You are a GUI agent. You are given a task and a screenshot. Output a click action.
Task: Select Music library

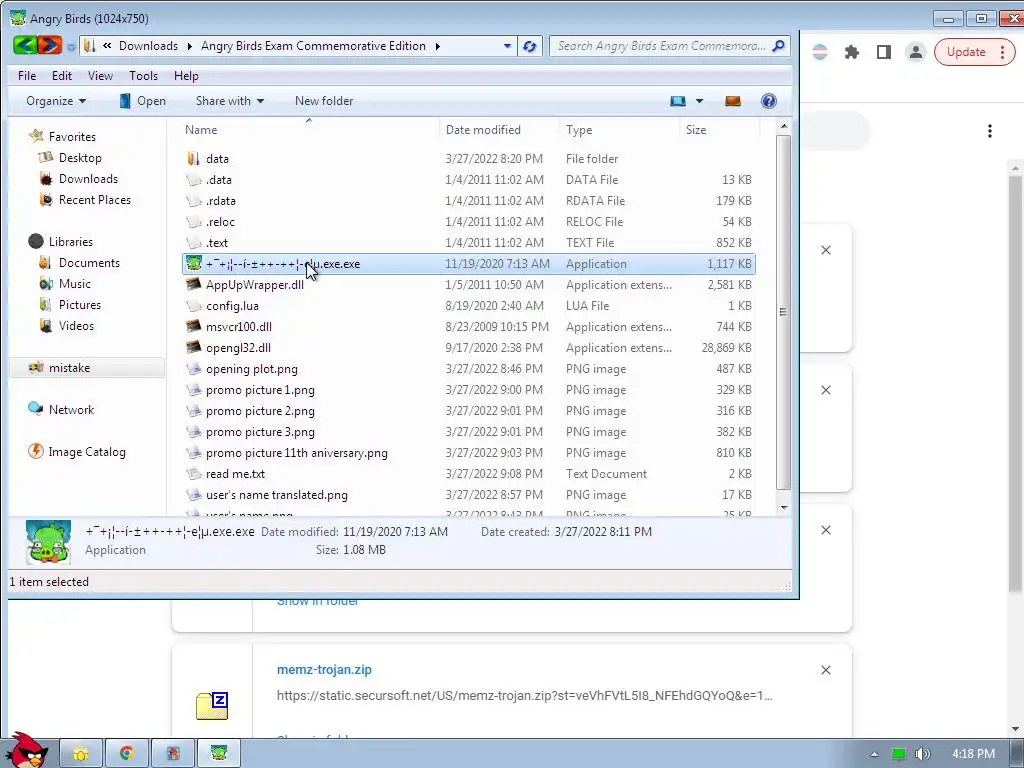tap(65, 283)
